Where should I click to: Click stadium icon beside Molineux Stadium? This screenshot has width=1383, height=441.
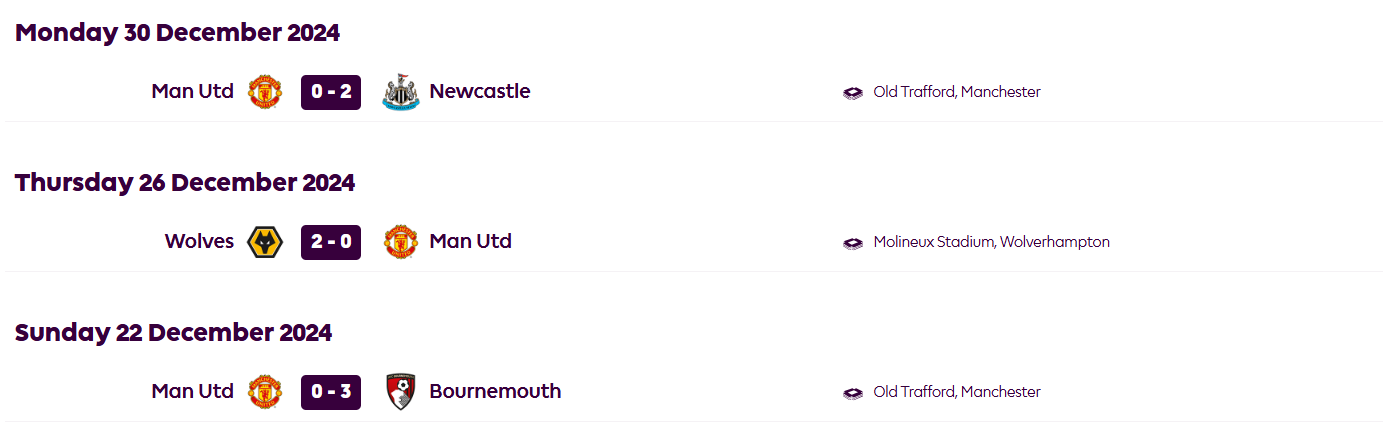(x=853, y=243)
